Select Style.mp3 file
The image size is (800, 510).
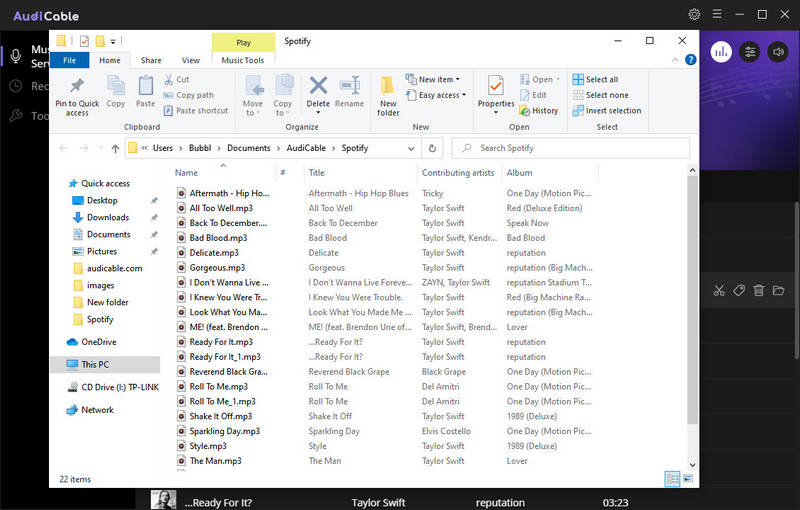(x=208, y=446)
